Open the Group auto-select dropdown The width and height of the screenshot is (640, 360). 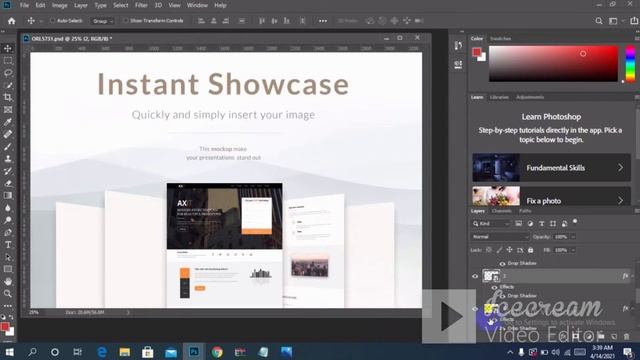102,21
